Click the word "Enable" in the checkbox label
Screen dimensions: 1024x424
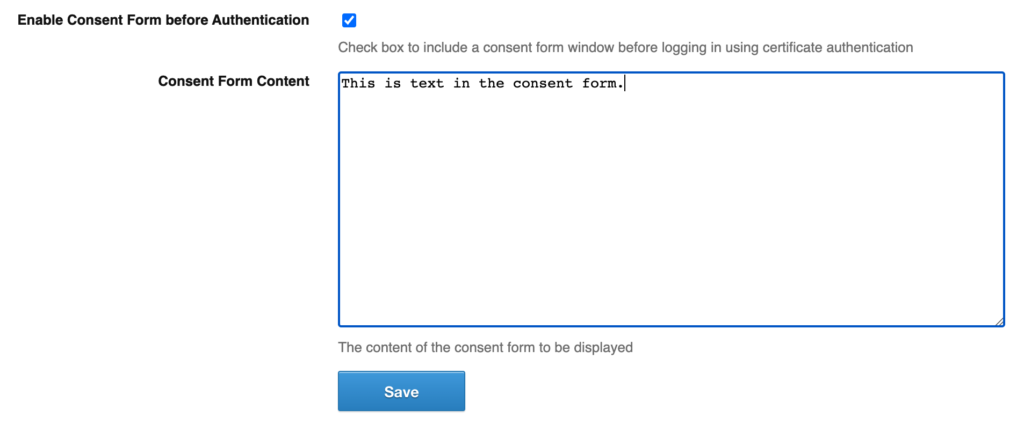point(41,20)
